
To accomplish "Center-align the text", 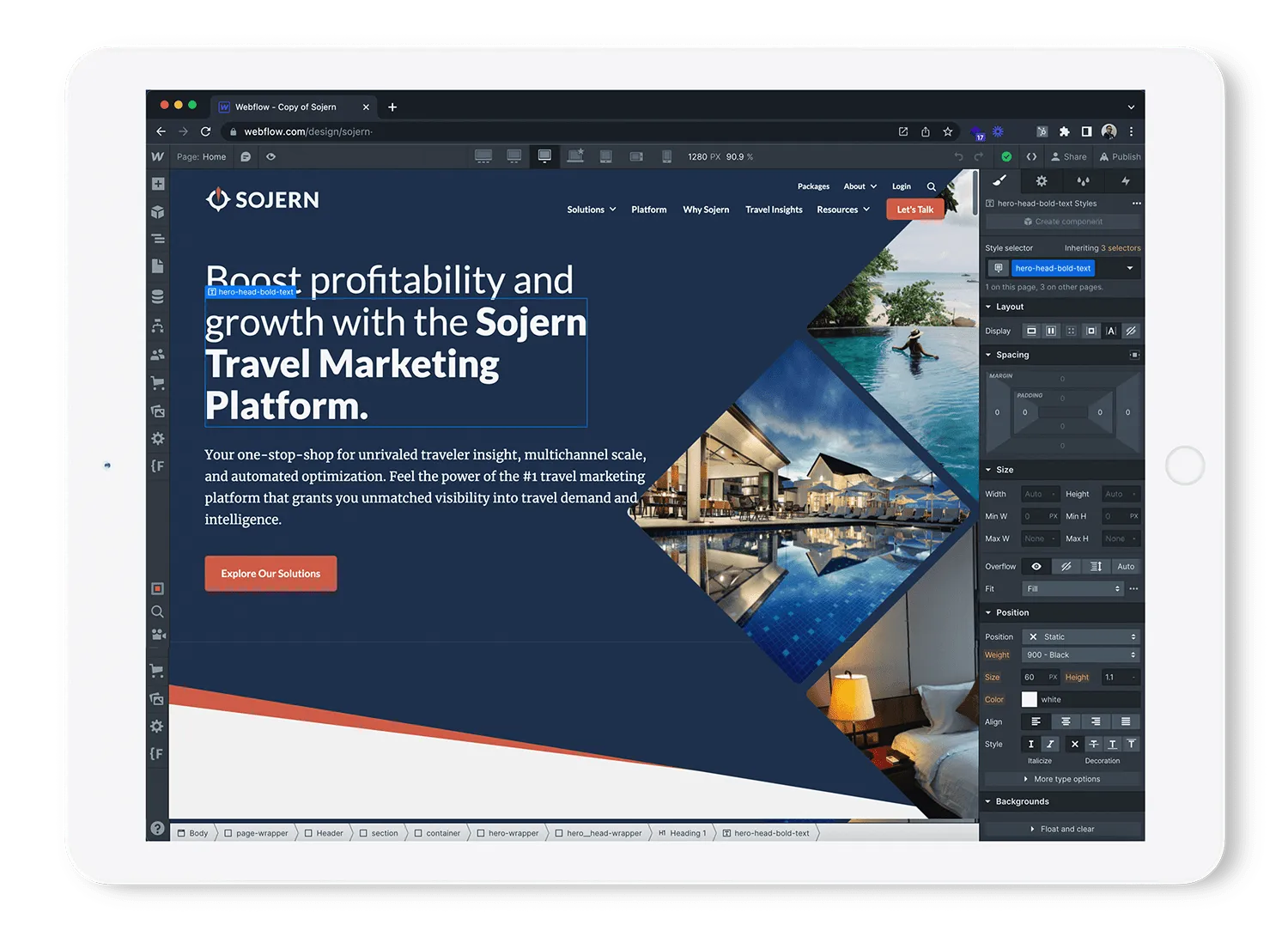I will coord(1066,721).
